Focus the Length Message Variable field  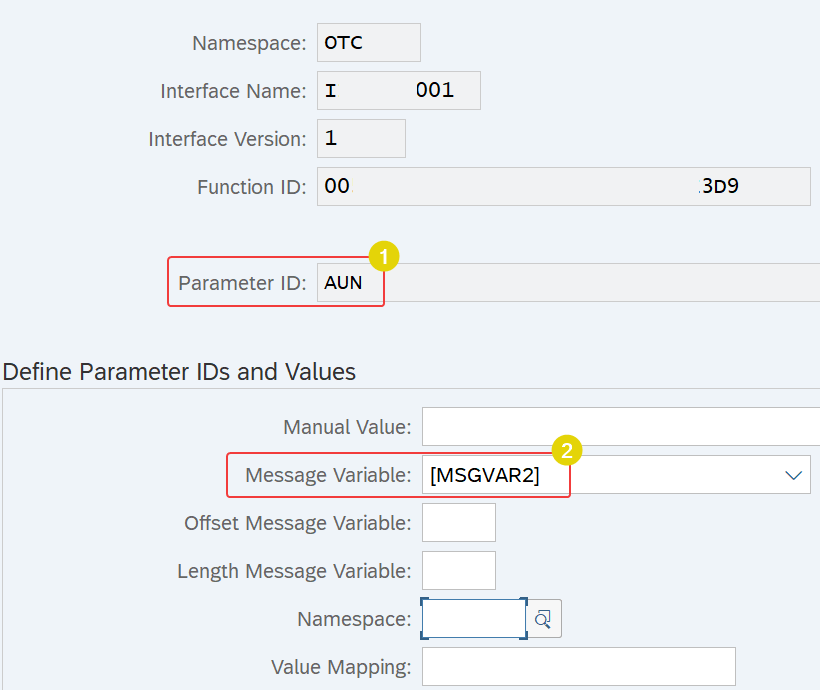point(459,571)
